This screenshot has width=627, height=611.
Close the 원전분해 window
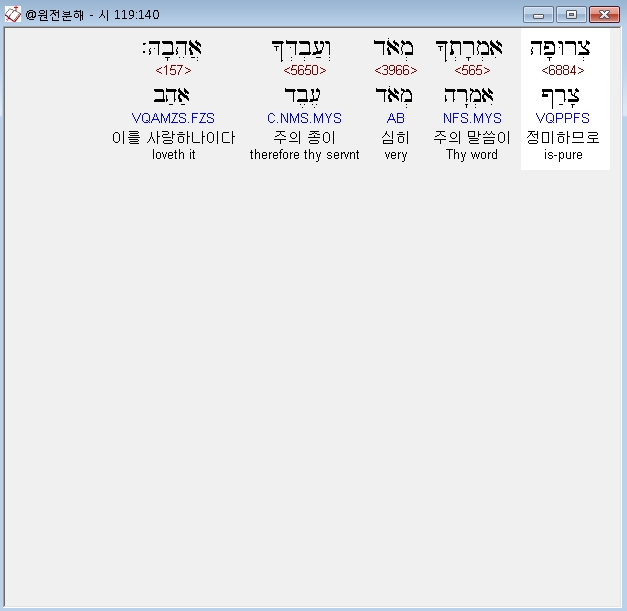(604, 15)
